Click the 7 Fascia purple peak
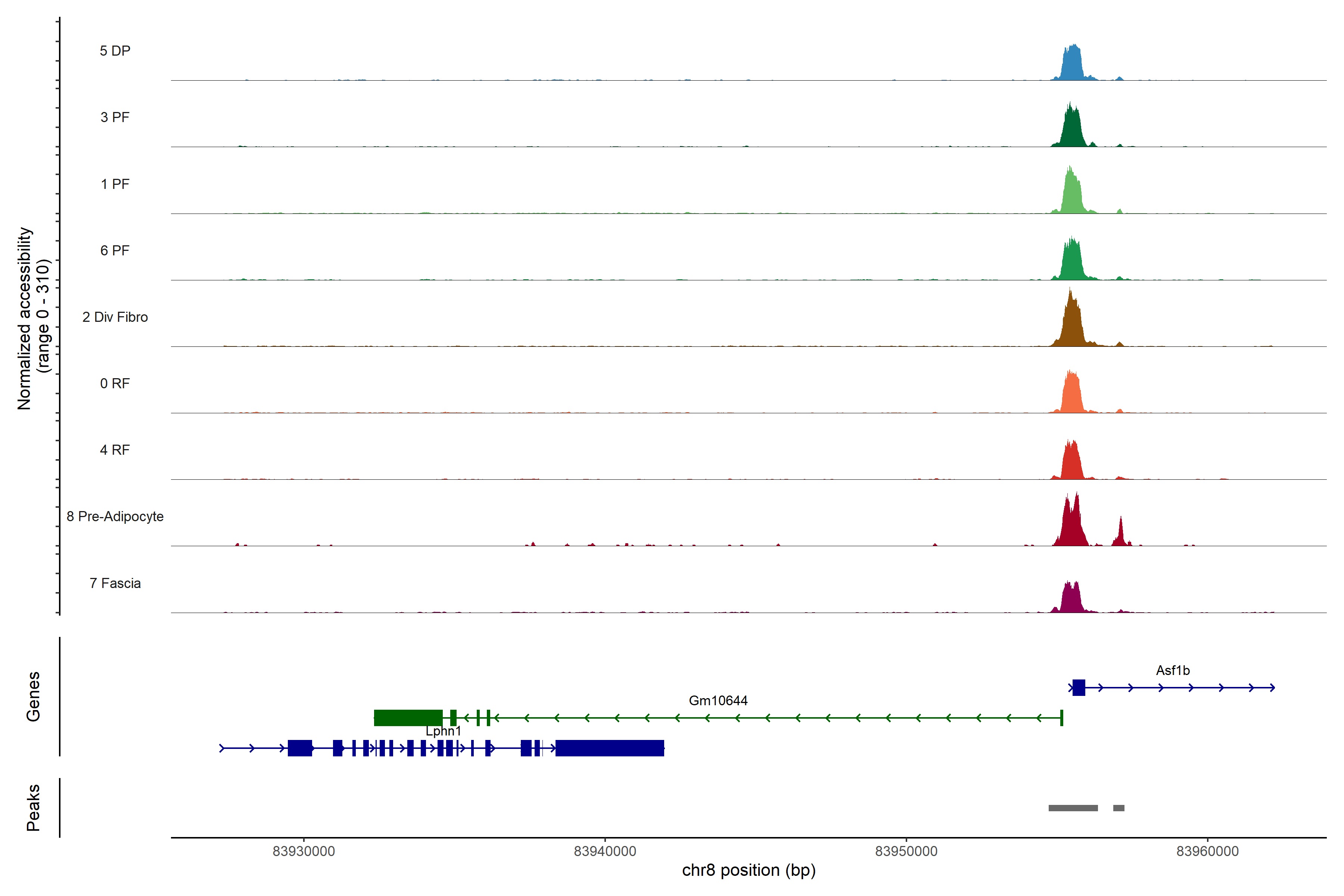The image size is (1344, 896). (x=1071, y=599)
